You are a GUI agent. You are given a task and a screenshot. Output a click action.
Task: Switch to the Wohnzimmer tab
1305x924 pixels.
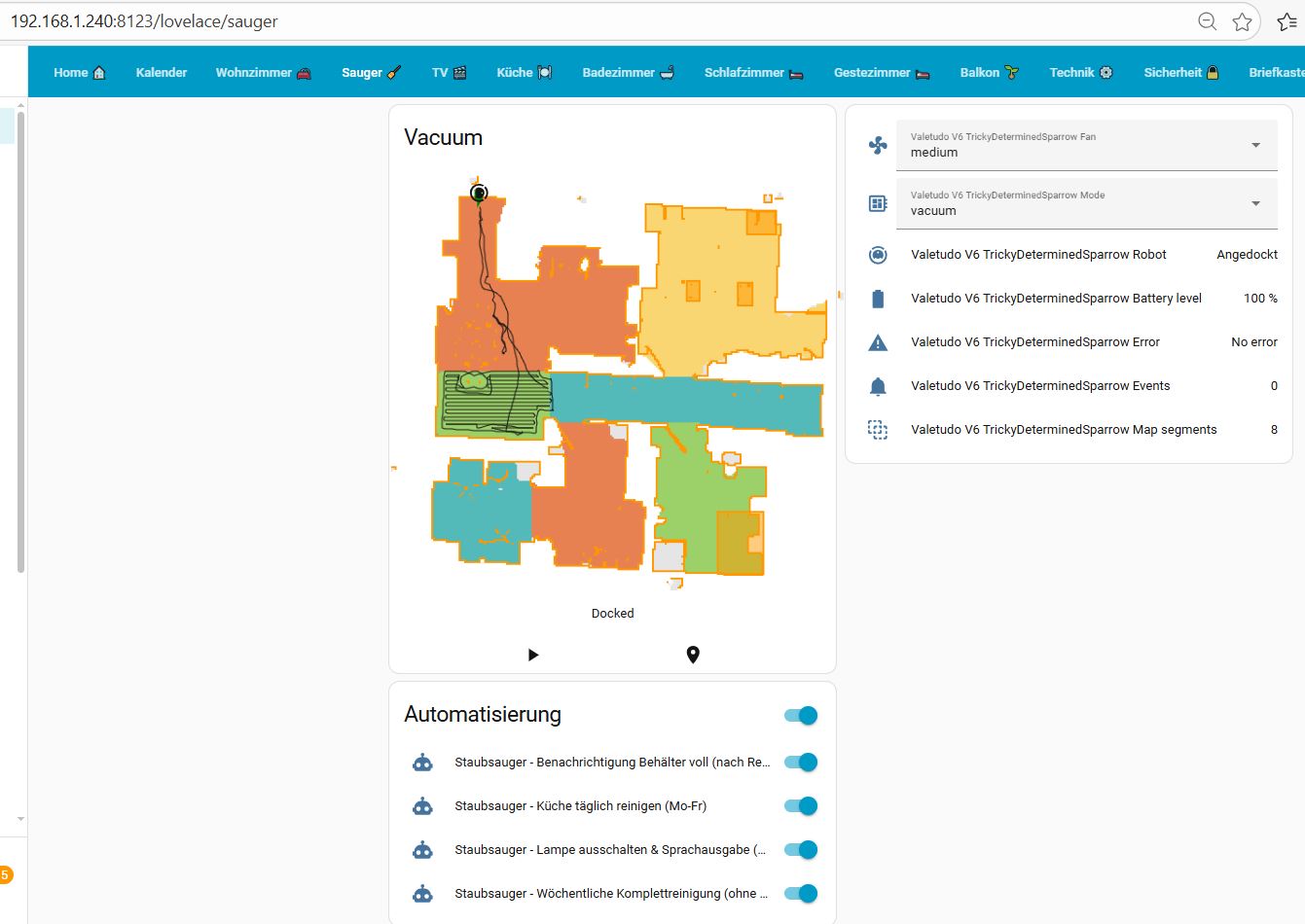tap(263, 72)
